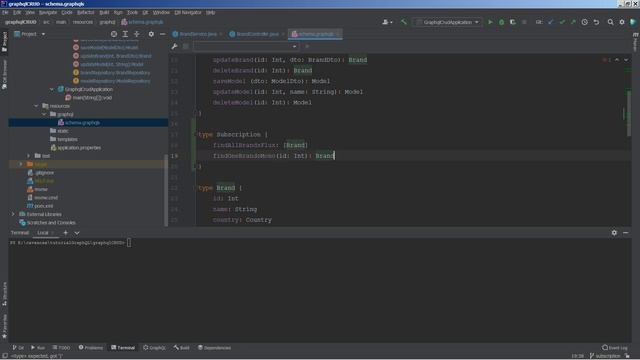
Task: Toggle the Project side tool window stripe button
Action: point(4,42)
